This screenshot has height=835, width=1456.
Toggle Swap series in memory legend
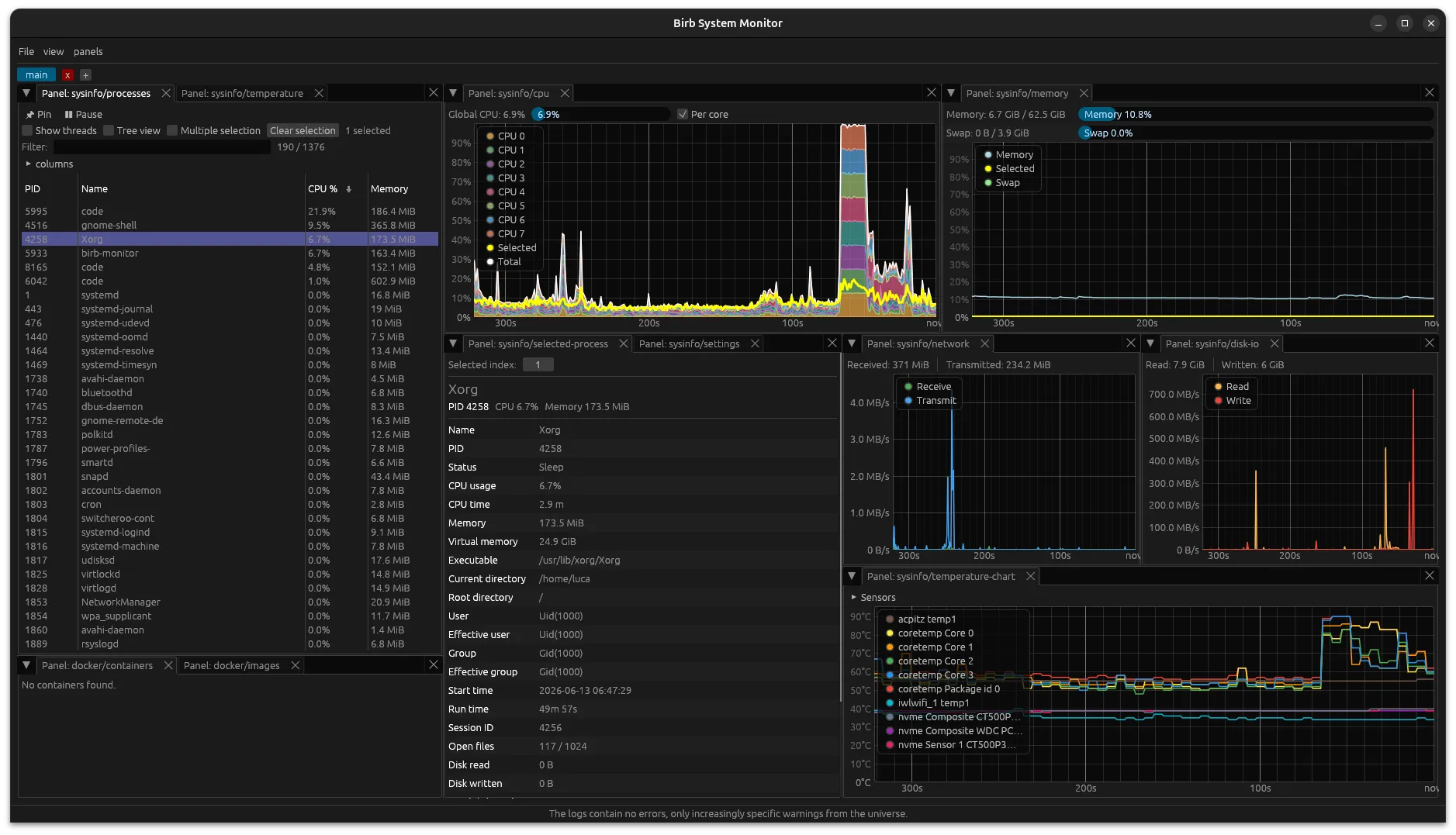1002,182
